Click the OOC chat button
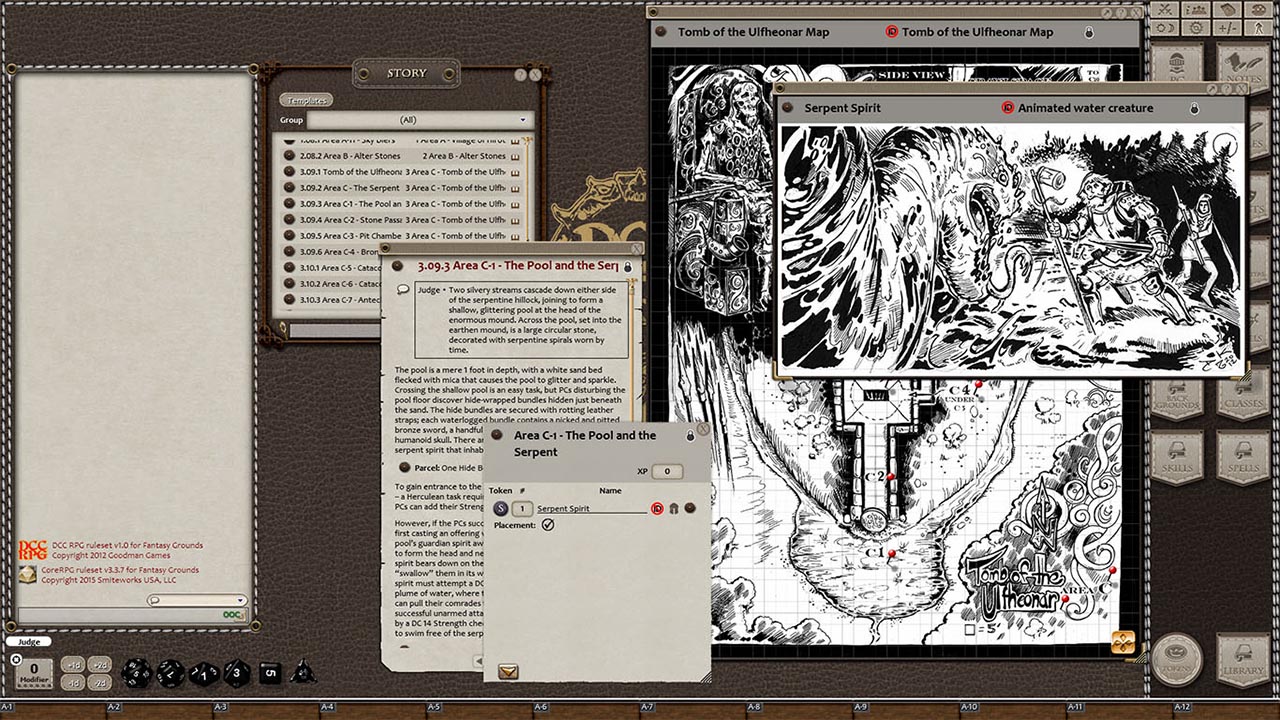This screenshot has width=1280, height=720. [x=231, y=613]
